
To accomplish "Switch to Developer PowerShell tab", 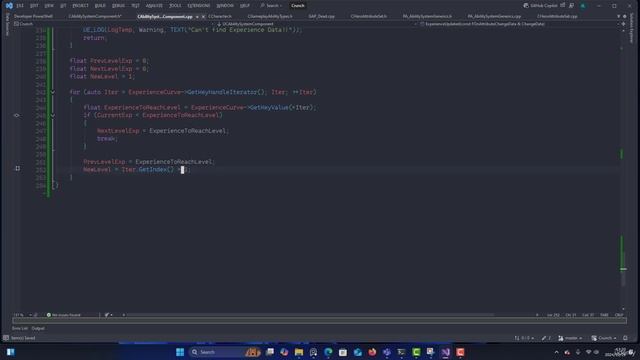I will point(33,16).
